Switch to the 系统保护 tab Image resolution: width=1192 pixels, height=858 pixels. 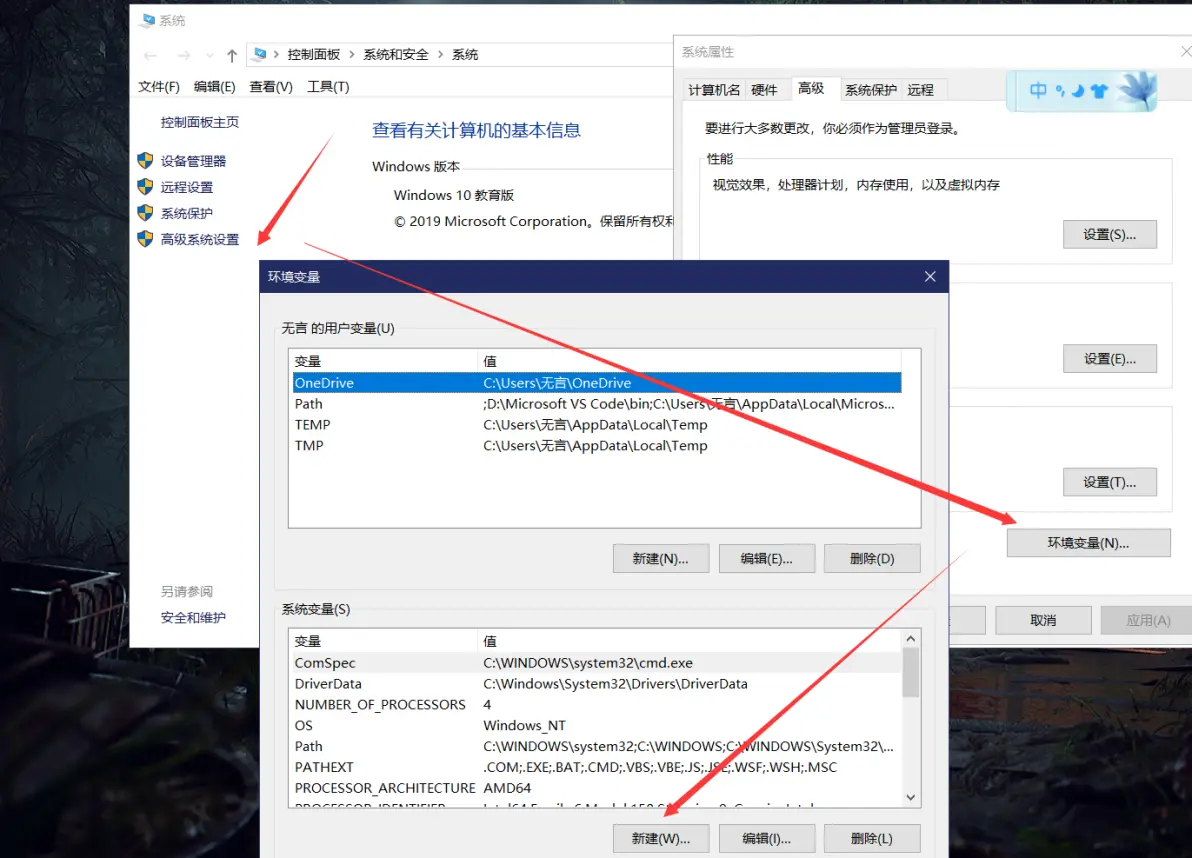tap(870, 90)
